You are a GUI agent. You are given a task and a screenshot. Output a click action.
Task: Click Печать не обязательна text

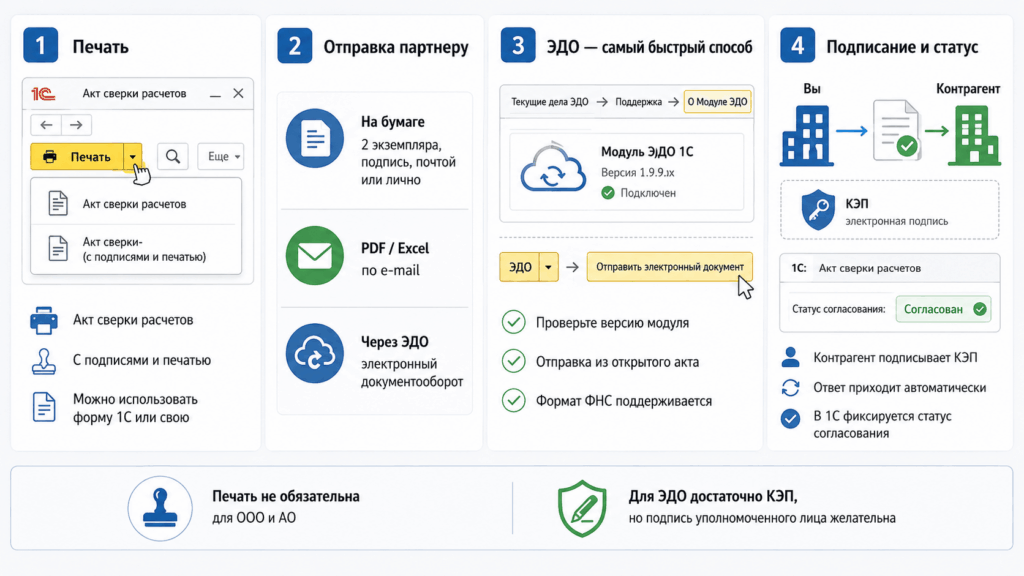[286, 496]
